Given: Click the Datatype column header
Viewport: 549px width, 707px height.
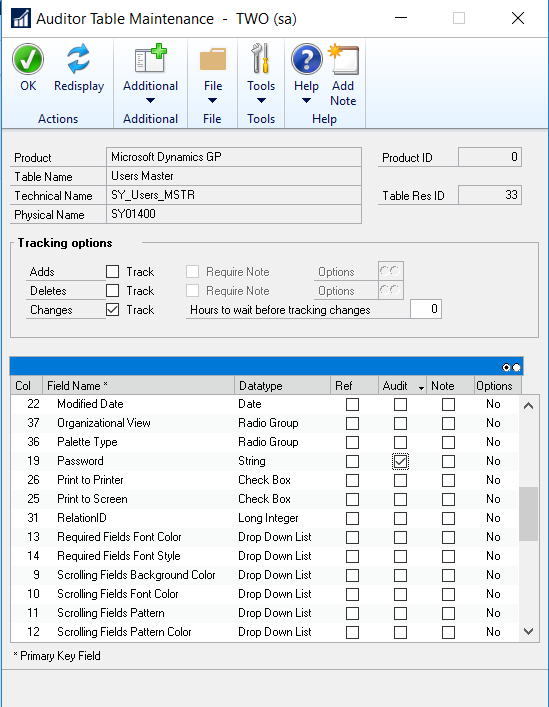Looking at the screenshot, I should click(x=282, y=386).
